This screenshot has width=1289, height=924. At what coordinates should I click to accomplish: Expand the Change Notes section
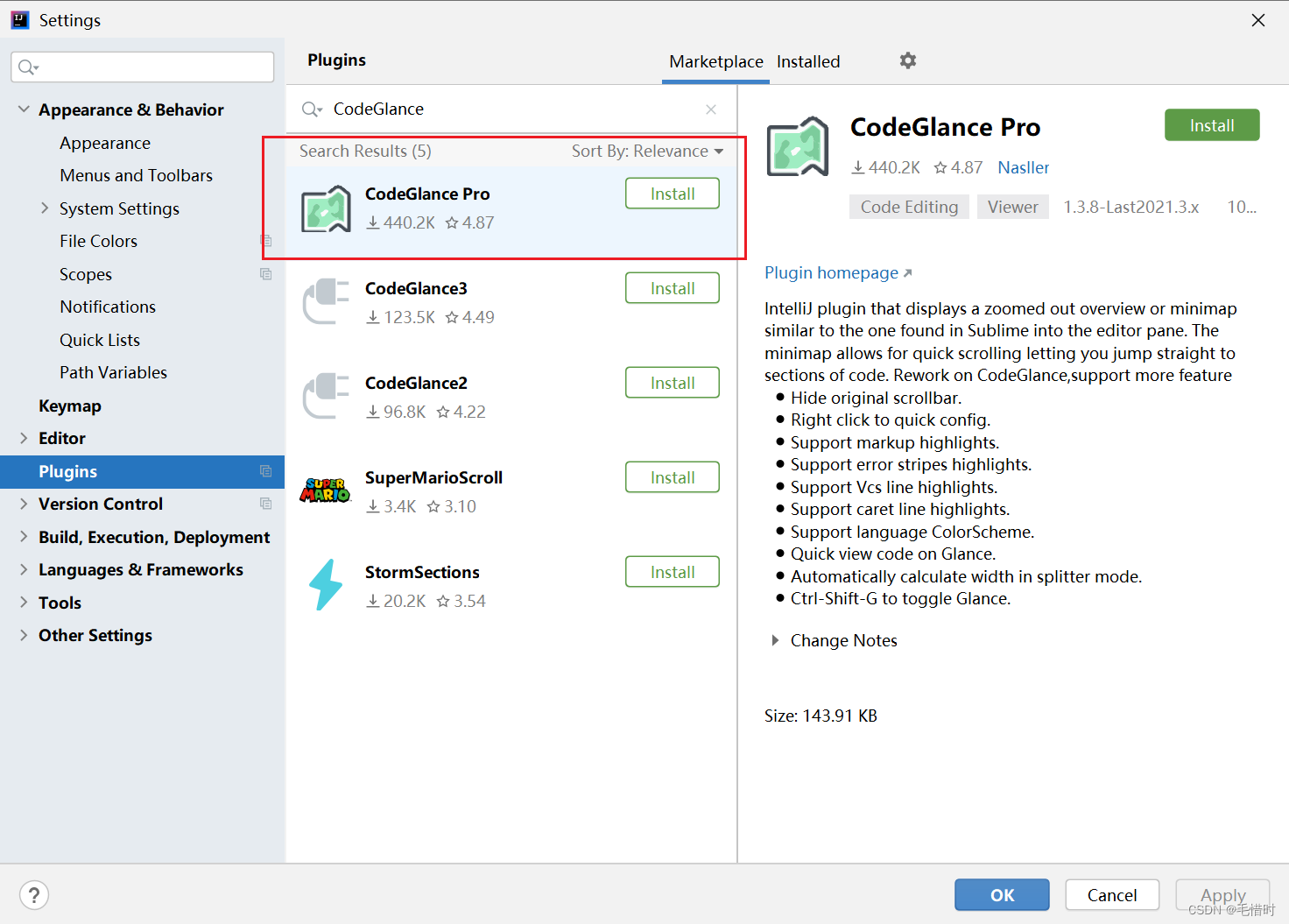click(x=775, y=640)
